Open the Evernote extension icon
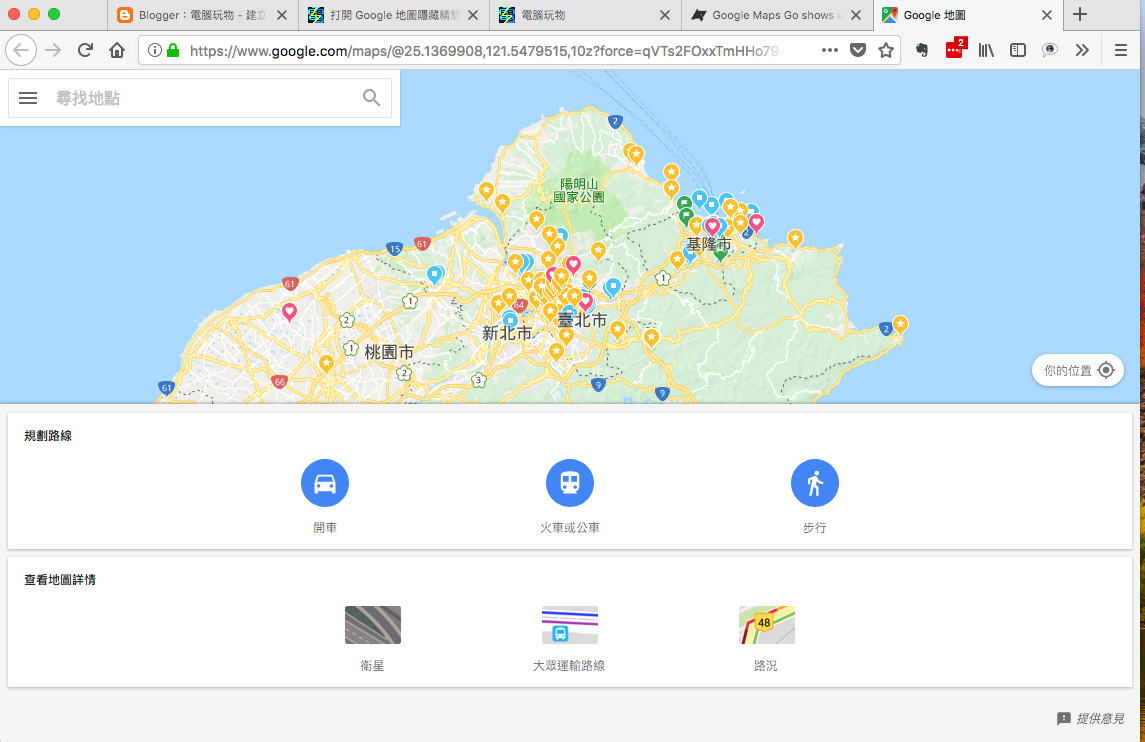The width and height of the screenshot is (1145, 742). click(922, 50)
